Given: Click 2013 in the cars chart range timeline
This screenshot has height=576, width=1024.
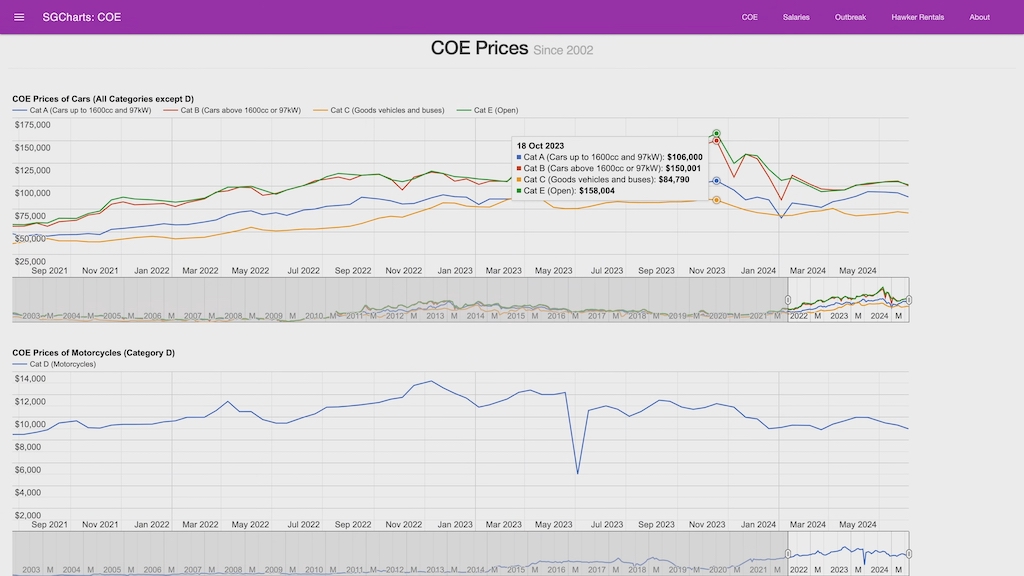Looking at the screenshot, I should pyautogui.click(x=435, y=316).
